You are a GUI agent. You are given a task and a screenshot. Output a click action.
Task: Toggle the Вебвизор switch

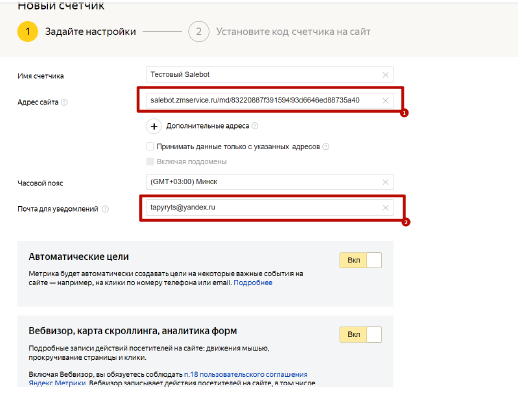point(360,334)
